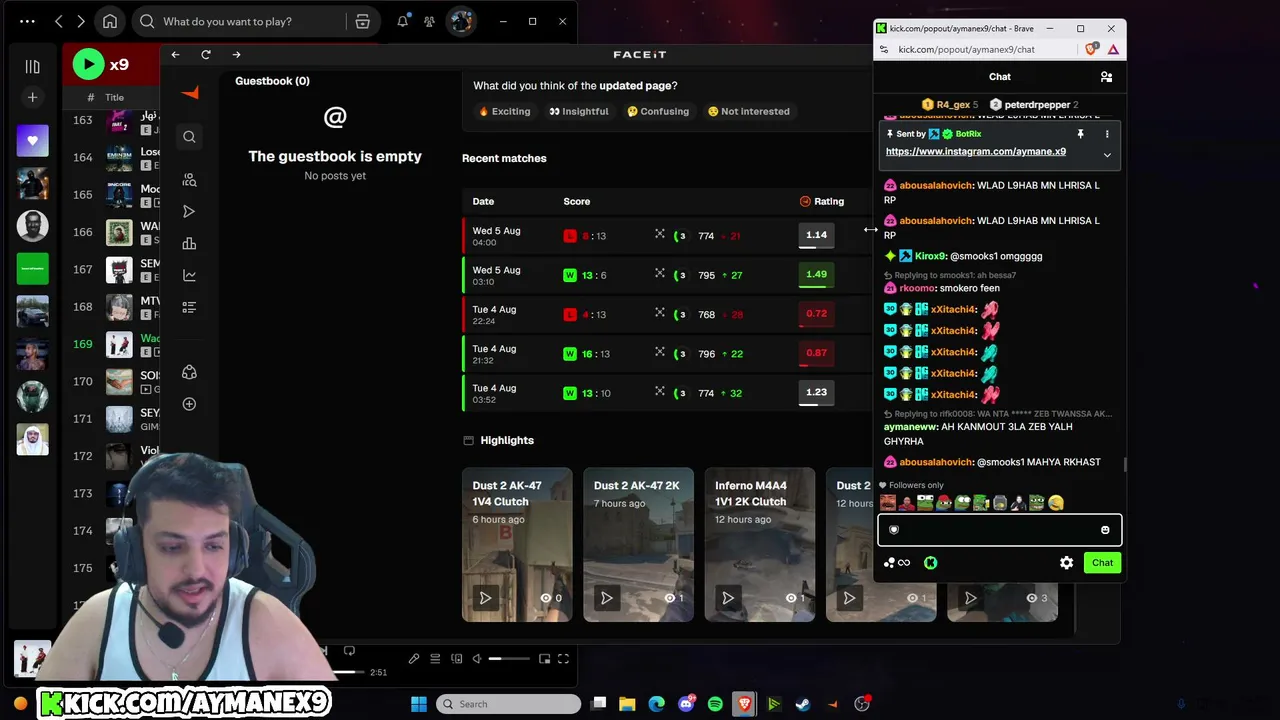Choose Not interested for the updated page
The height and width of the screenshot is (720, 1280).
(x=749, y=111)
